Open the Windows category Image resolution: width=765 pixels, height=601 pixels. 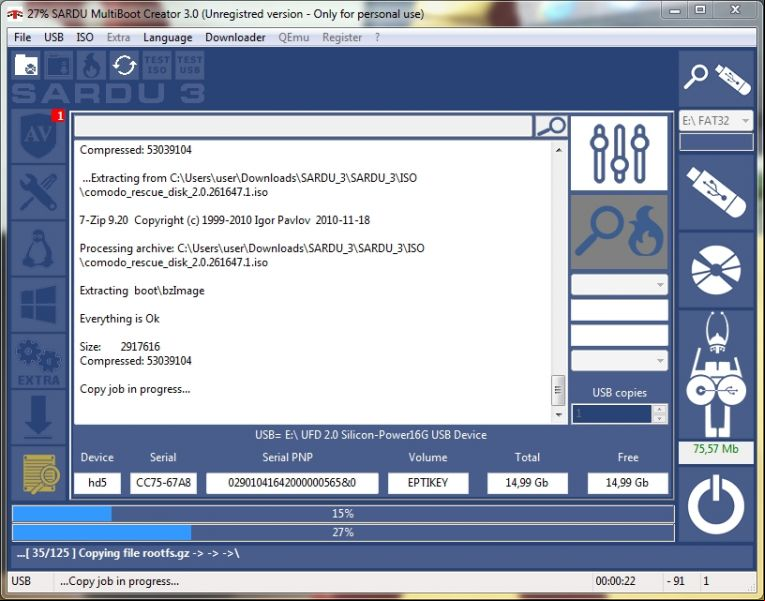pyautogui.click(x=39, y=305)
